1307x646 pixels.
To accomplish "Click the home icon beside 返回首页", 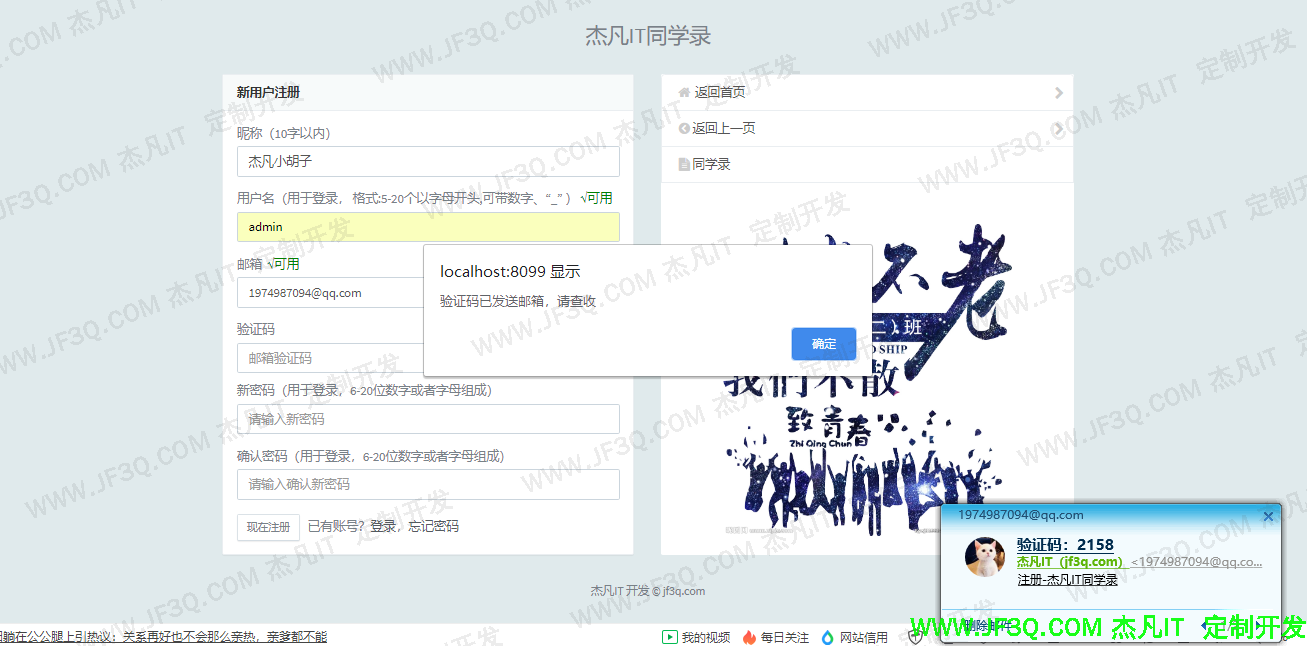I will tap(684, 92).
